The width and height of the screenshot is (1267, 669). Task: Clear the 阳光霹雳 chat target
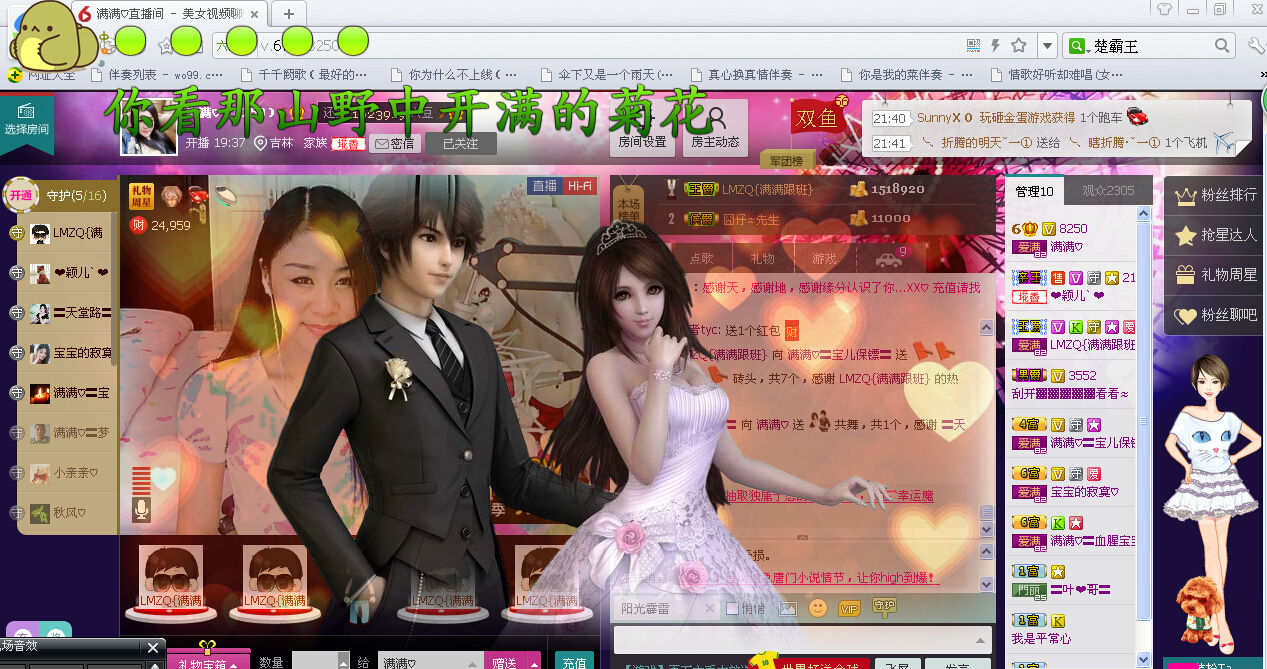pos(709,608)
